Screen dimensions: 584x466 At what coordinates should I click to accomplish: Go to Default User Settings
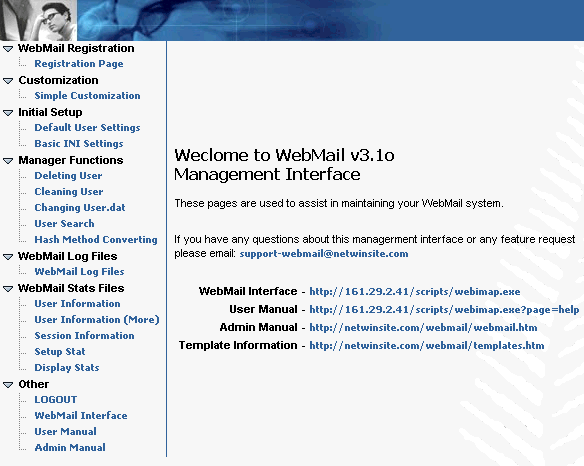point(87,128)
